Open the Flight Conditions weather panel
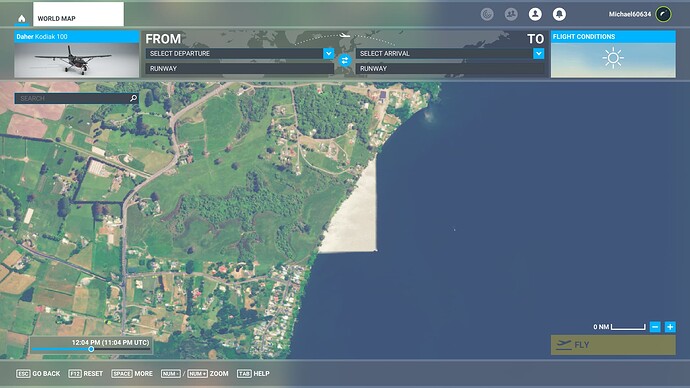 pyautogui.click(x=613, y=54)
